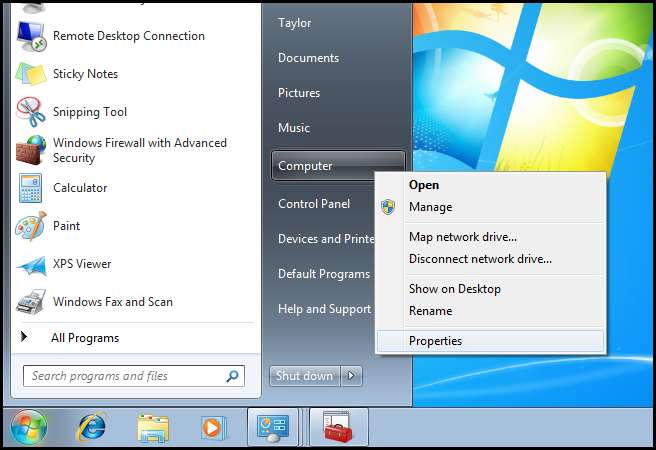Click the Remote Desktop Connection label
This screenshot has width=656, height=450.
click(129, 36)
